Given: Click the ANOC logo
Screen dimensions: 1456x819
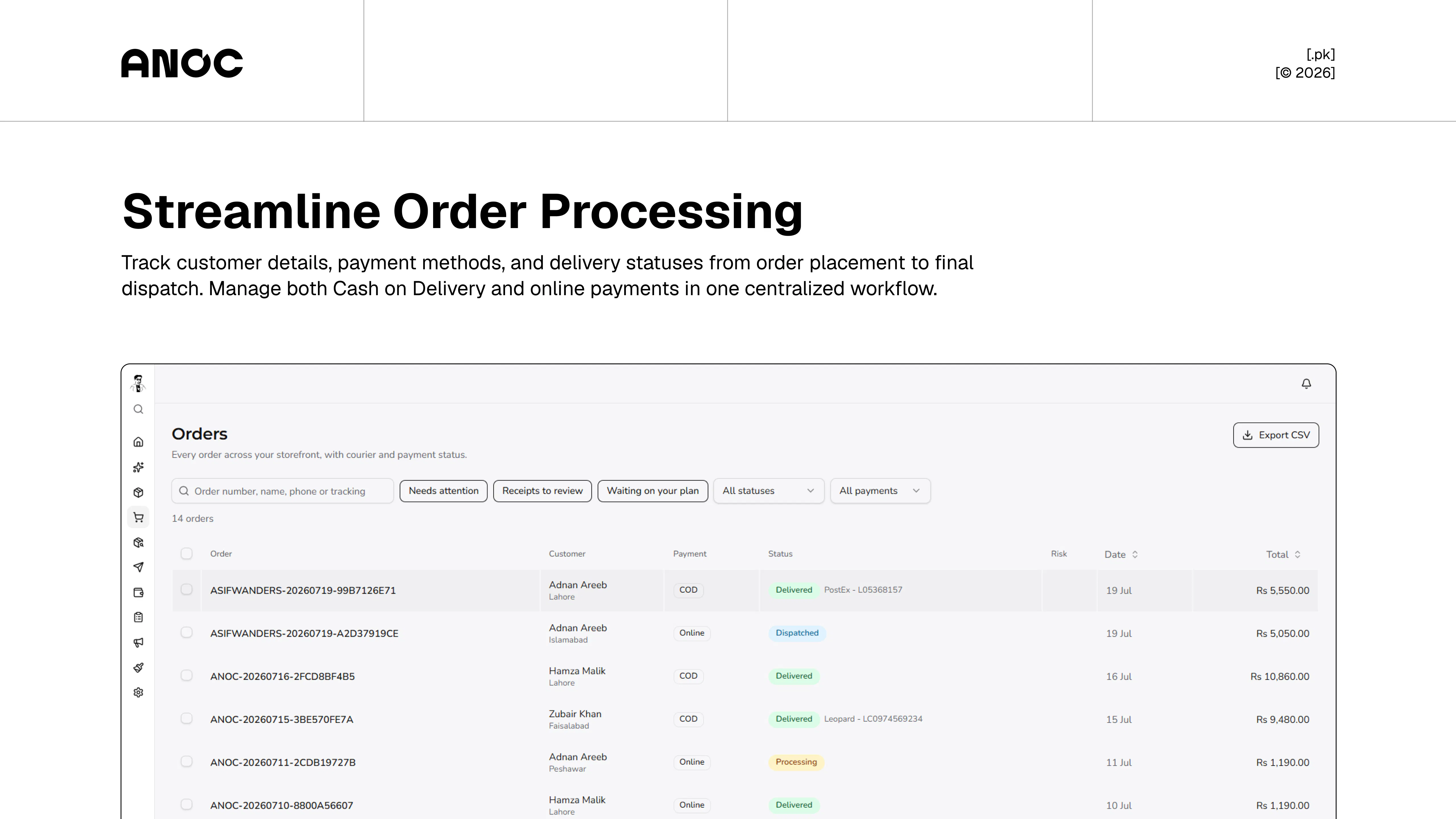Looking at the screenshot, I should click(x=182, y=63).
